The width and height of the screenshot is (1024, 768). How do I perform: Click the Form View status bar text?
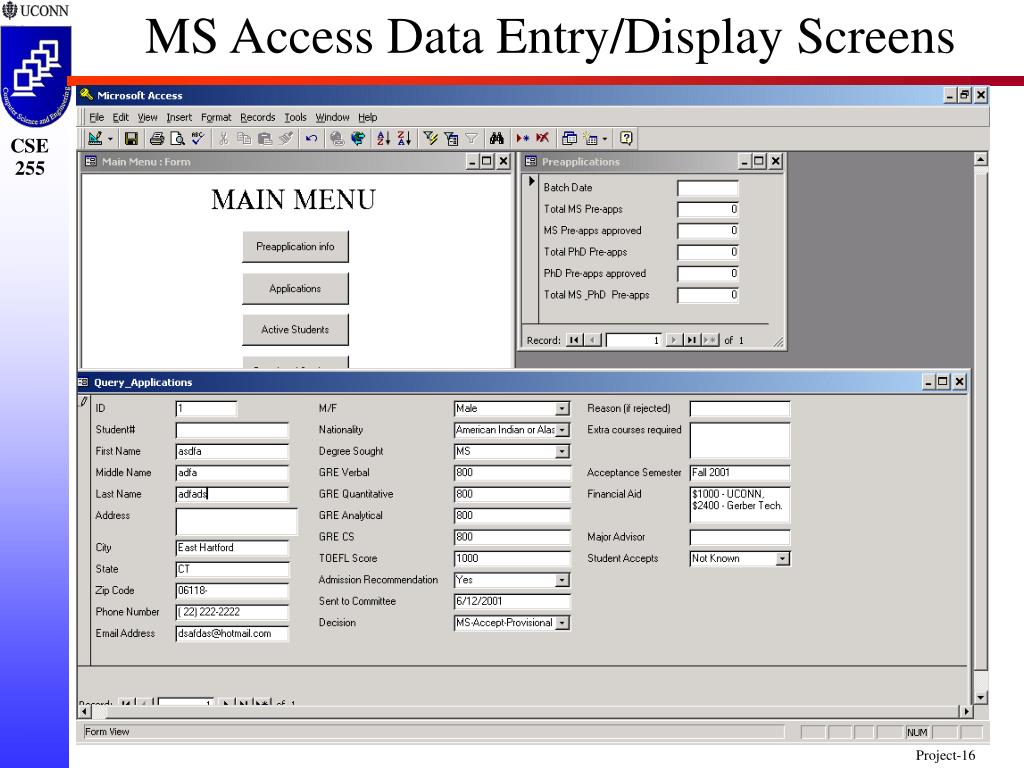(x=107, y=732)
